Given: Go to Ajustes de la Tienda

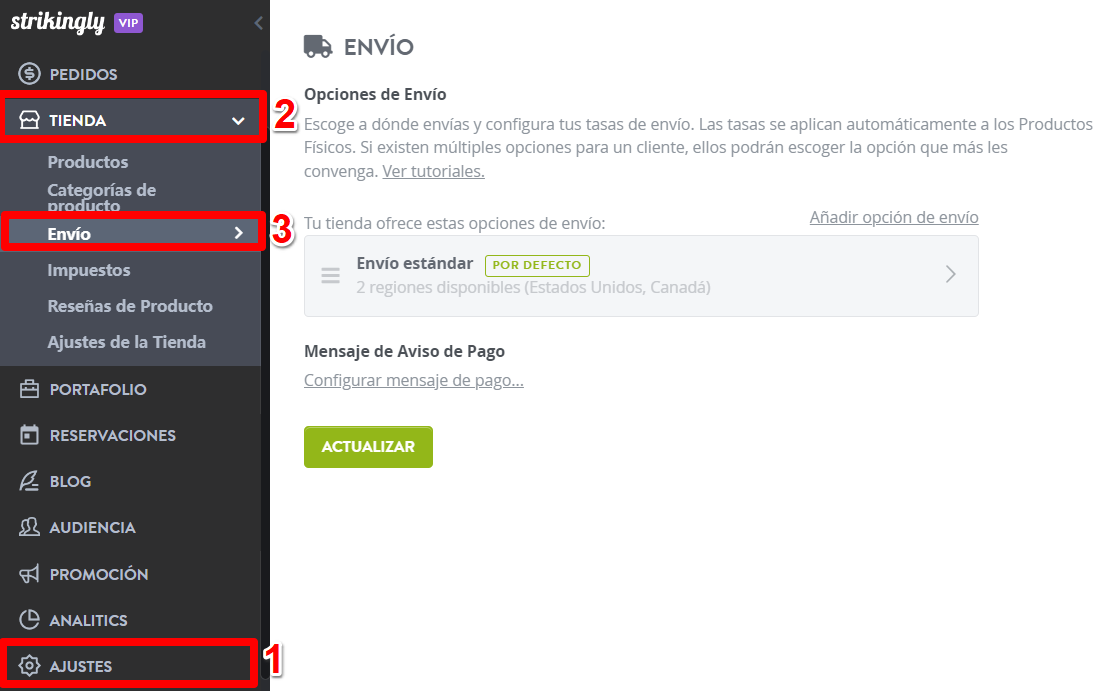Looking at the screenshot, I should click(x=127, y=342).
